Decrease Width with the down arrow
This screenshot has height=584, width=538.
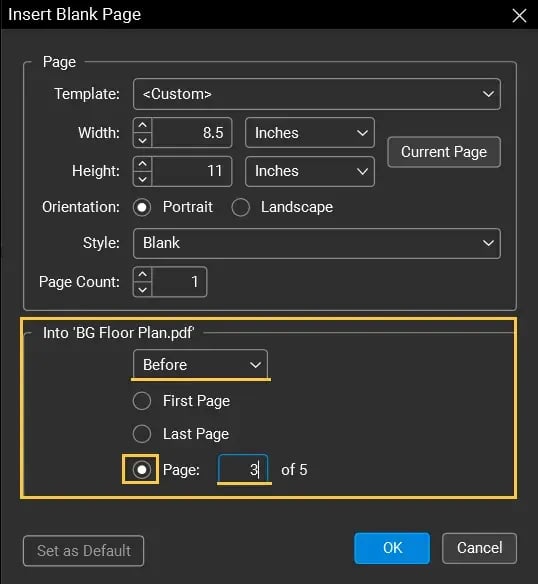click(142, 140)
